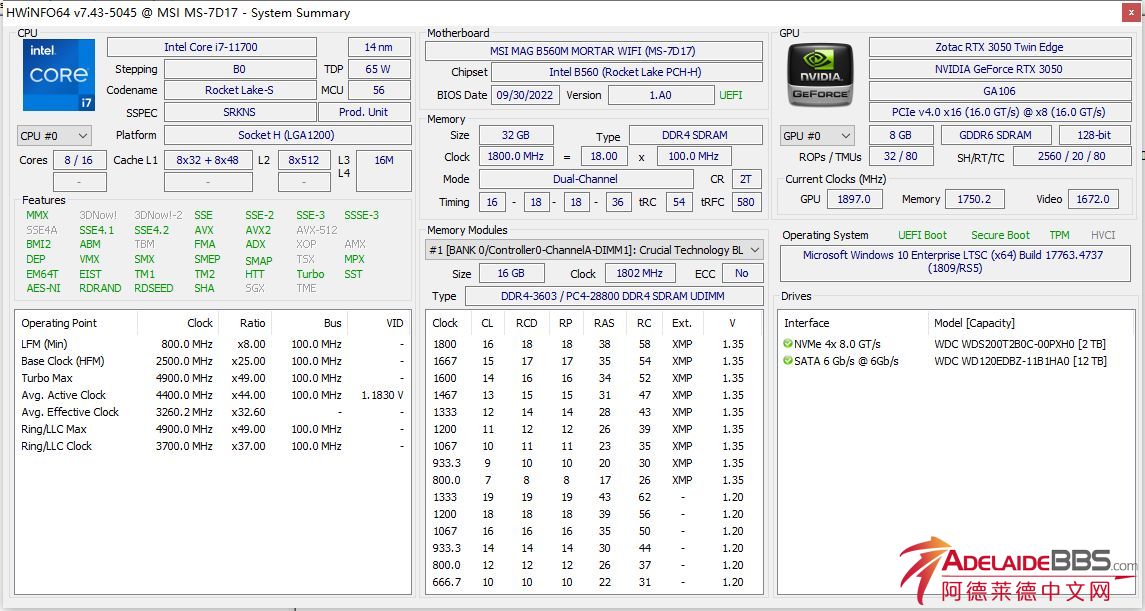This screenshot has width=1145, height=611.
Task: Open the Memory Modules DIMM slot dropdown
Action: [x=755, y=250]
